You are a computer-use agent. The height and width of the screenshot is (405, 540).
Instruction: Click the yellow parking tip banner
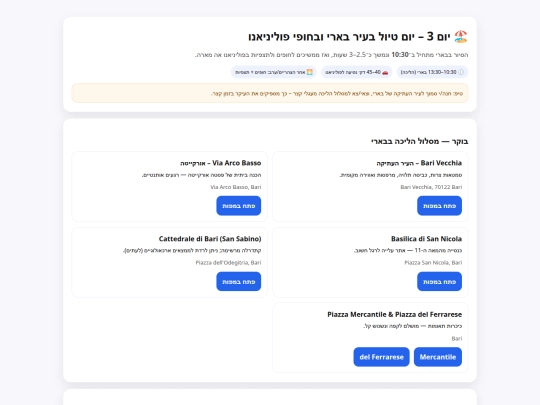pyautogui.click(x=270, y=93)
